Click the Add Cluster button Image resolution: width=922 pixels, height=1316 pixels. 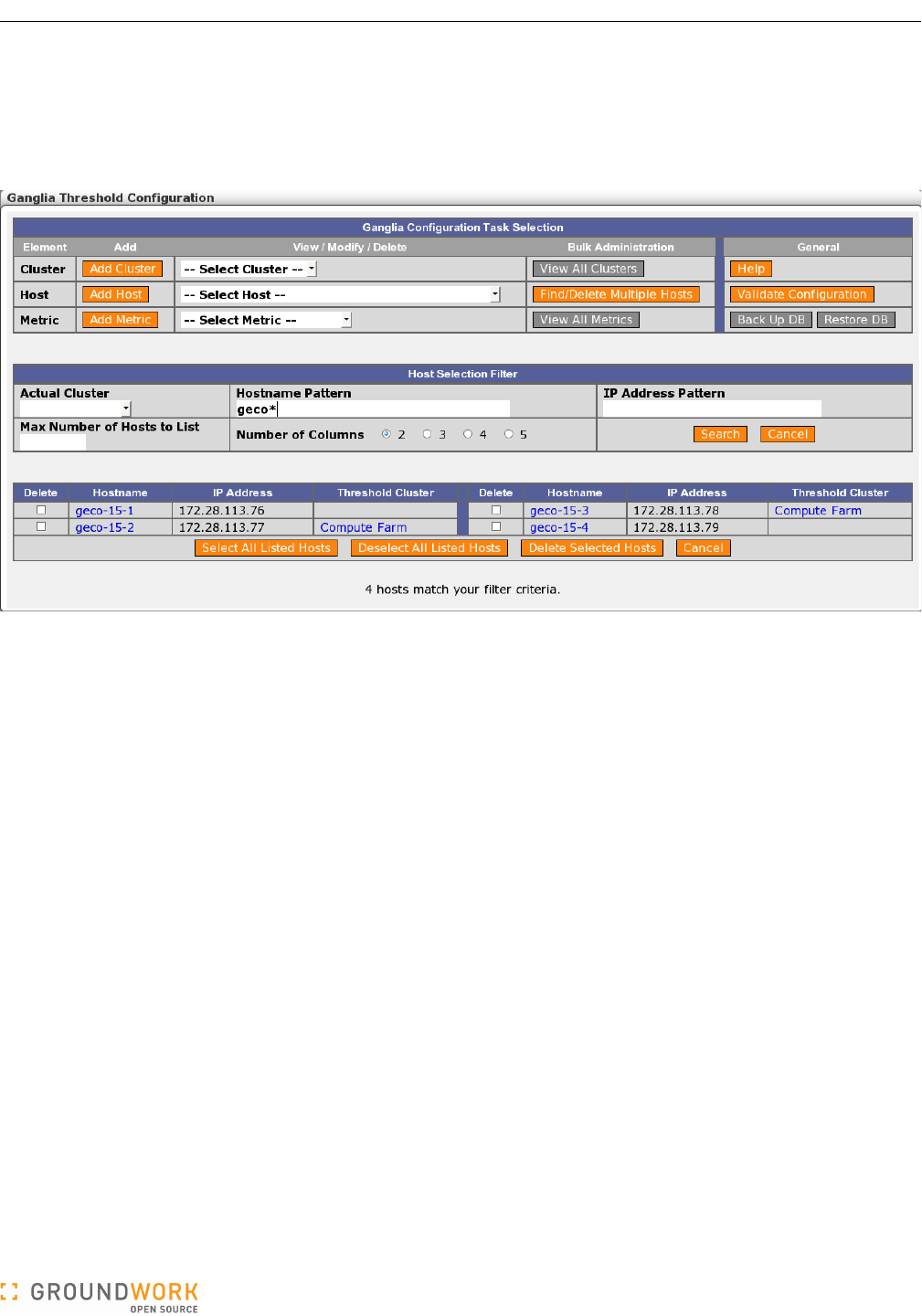click(x=122, y=269)
